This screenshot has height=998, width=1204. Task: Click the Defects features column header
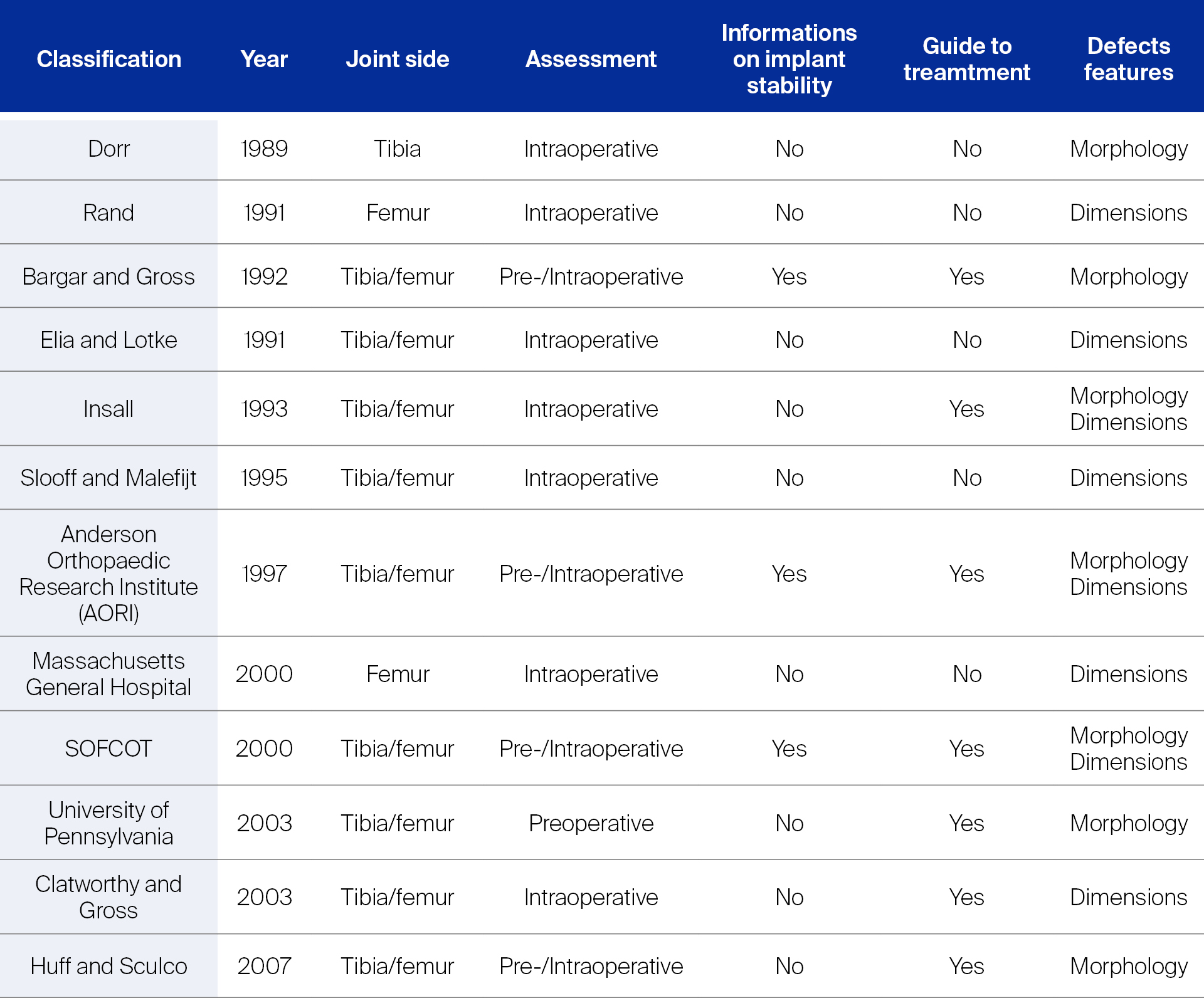1128,59
